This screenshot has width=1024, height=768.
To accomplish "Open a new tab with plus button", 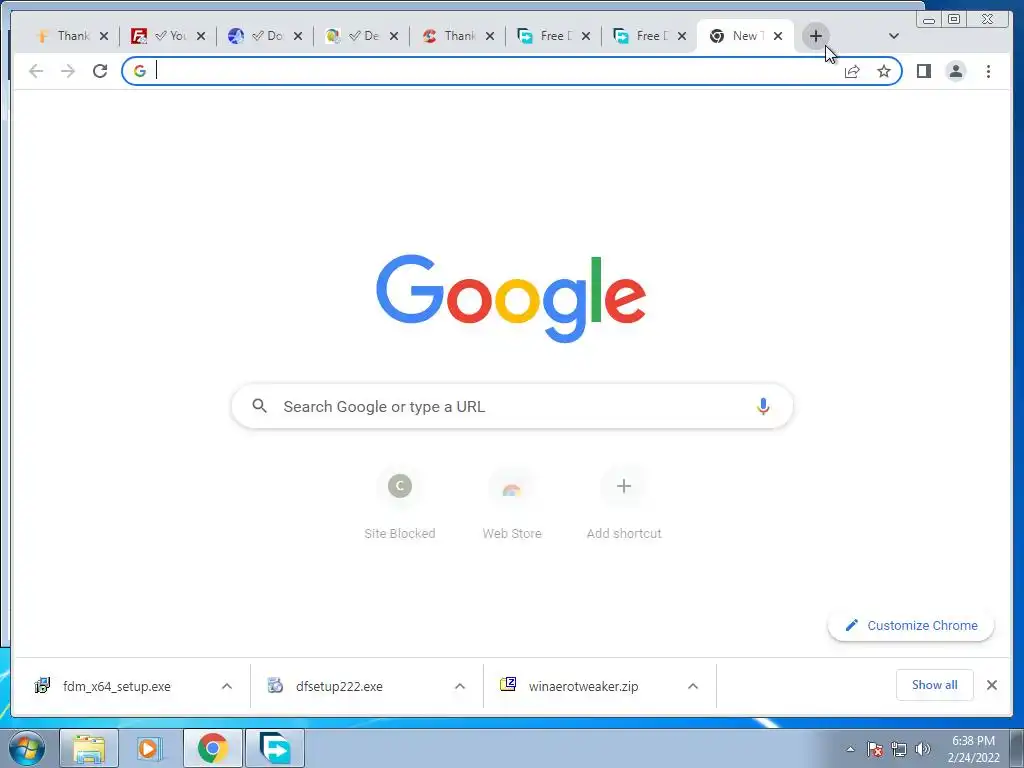I will pos(815,36).
